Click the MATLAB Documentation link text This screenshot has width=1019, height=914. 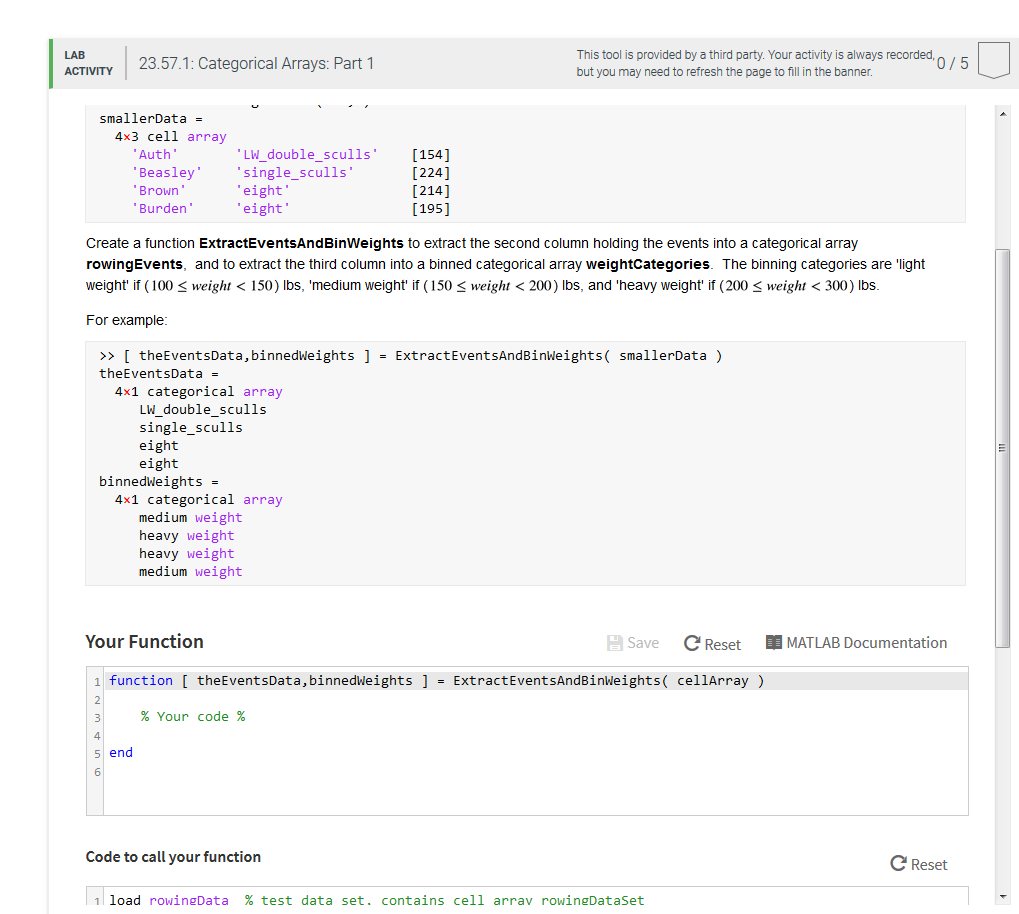click(867, 643)
